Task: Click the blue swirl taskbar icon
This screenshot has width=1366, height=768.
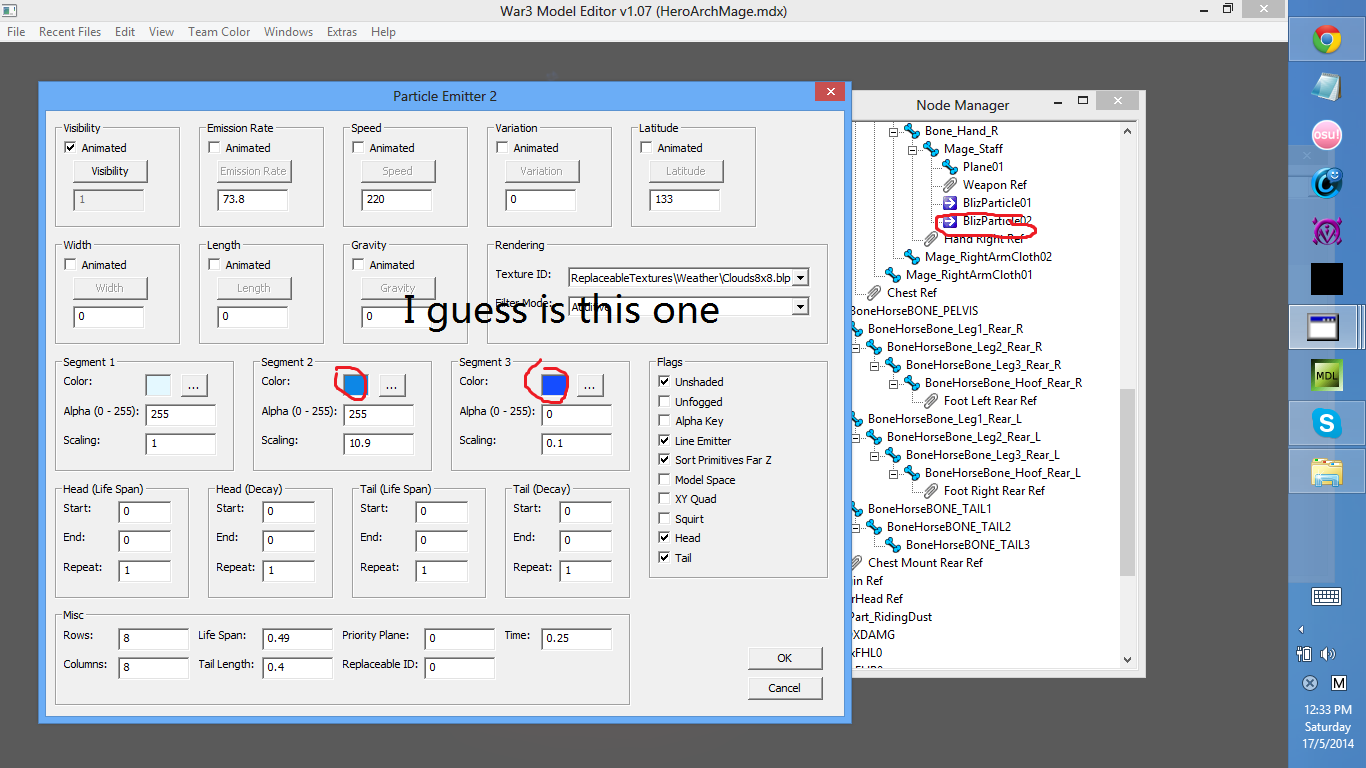Action: coord(1327,183)
